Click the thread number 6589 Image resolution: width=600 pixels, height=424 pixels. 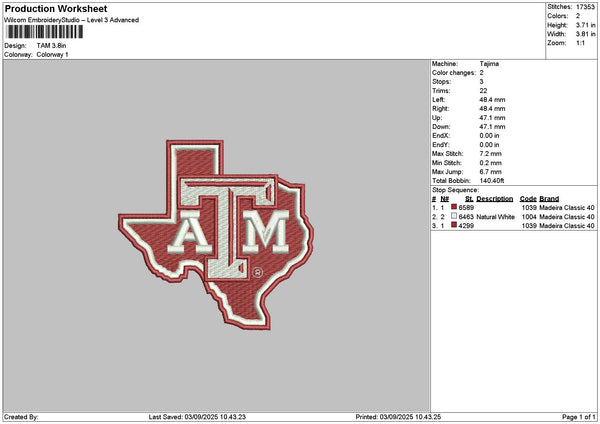click(x=466, y=208)
